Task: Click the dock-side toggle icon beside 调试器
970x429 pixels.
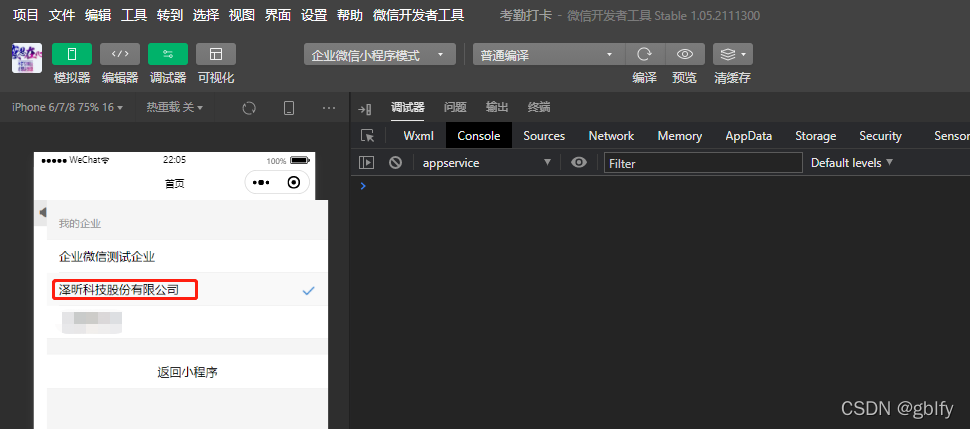Action: coord(365,110)
